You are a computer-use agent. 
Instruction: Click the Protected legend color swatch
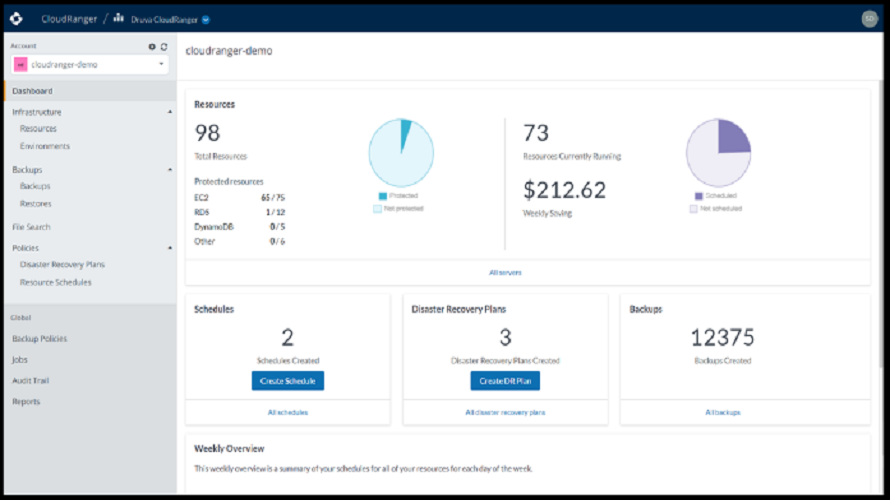coord(383,196)
